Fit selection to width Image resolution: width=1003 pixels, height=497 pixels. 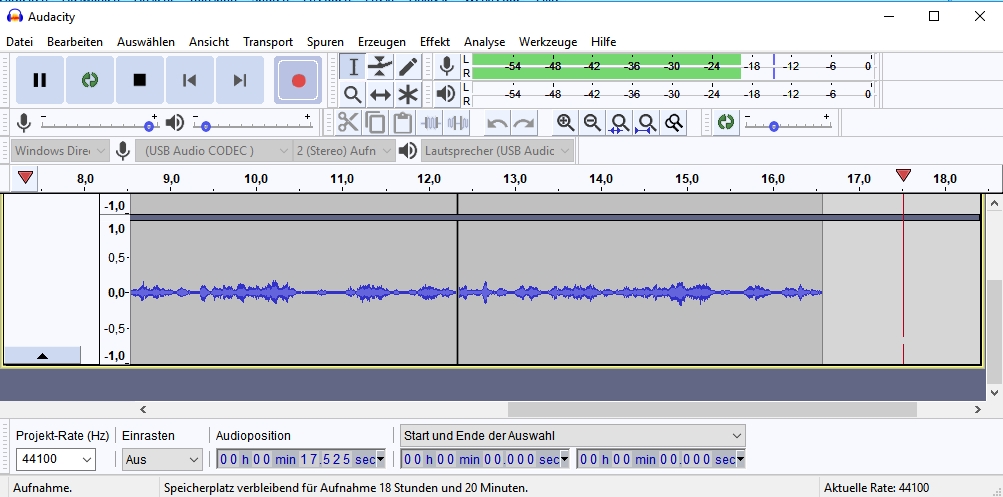pos(619,122)
